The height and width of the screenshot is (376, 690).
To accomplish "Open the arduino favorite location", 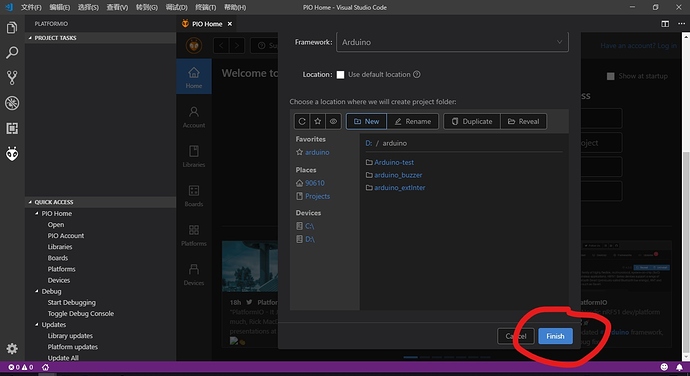I will click(x=317, y=152).
